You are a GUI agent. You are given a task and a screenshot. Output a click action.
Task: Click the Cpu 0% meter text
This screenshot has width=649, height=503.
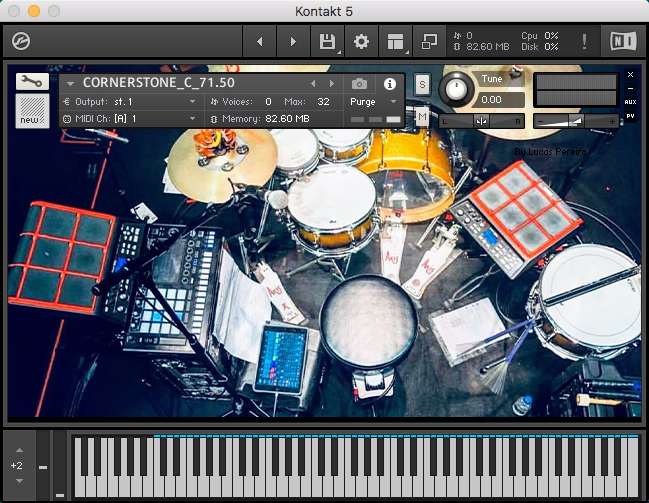(x=540, y=36)
